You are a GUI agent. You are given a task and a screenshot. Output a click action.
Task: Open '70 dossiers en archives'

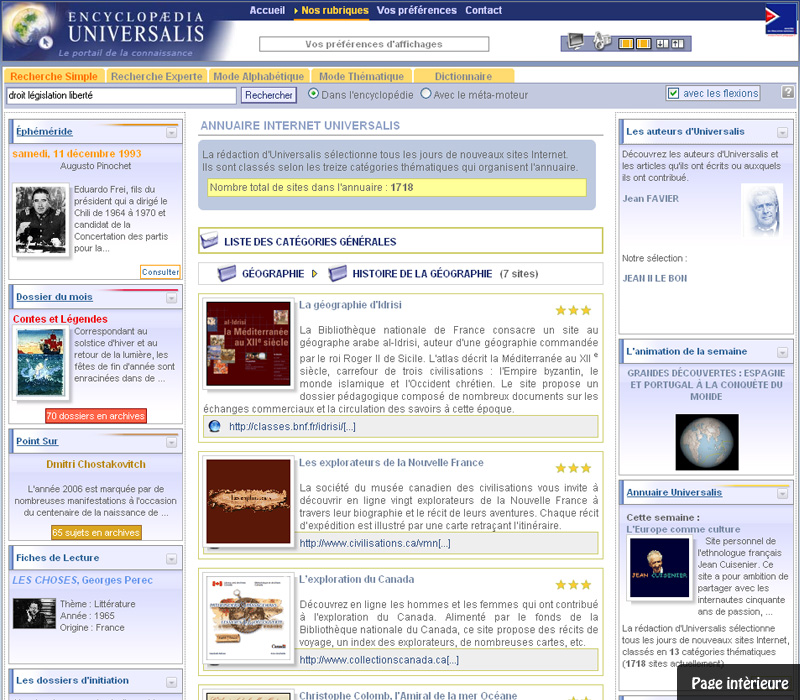pyautogui.click(x=95, y=416)
